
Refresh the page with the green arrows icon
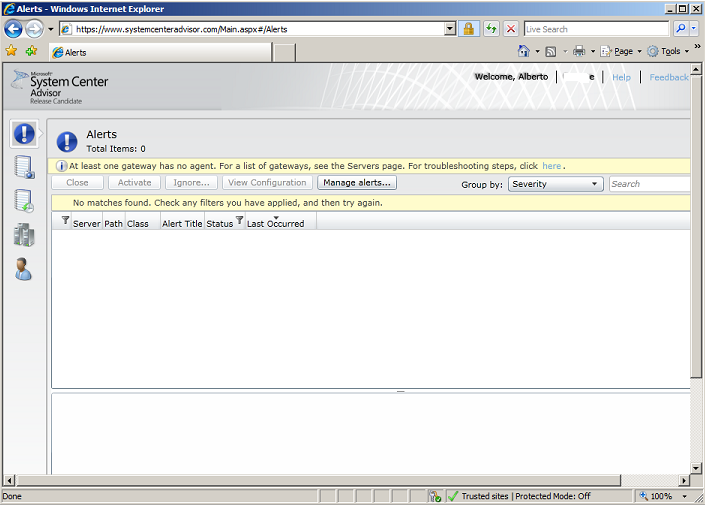(491, 29)
